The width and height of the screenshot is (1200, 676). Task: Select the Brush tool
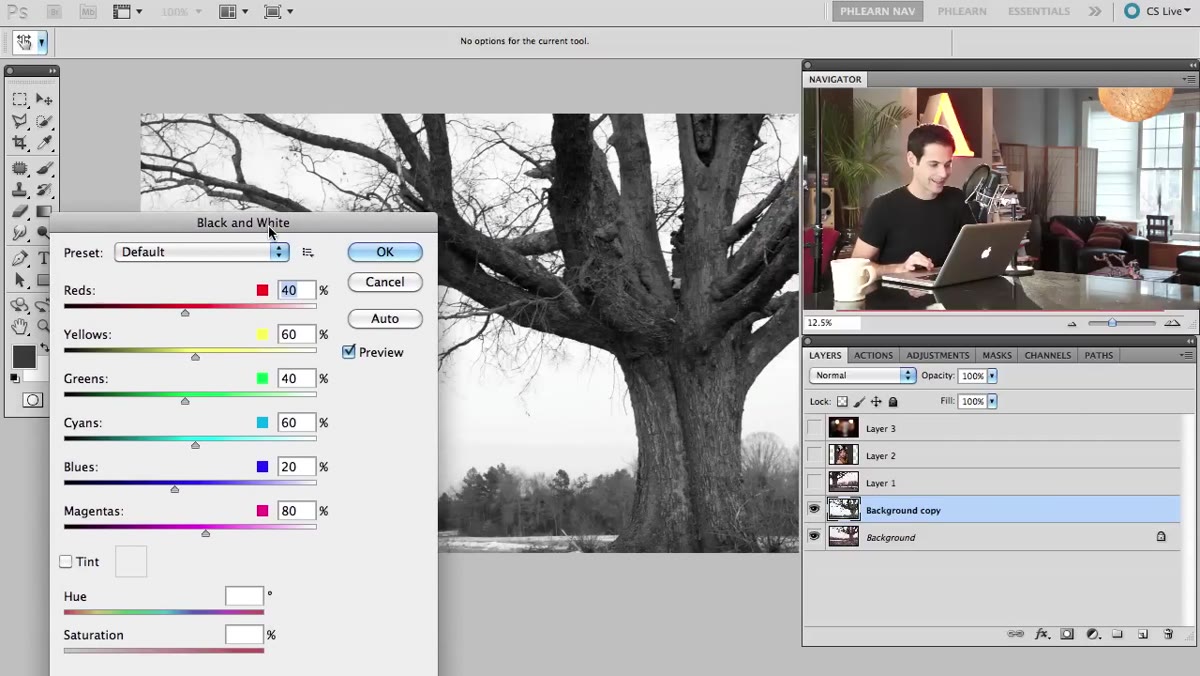[44, 169]
